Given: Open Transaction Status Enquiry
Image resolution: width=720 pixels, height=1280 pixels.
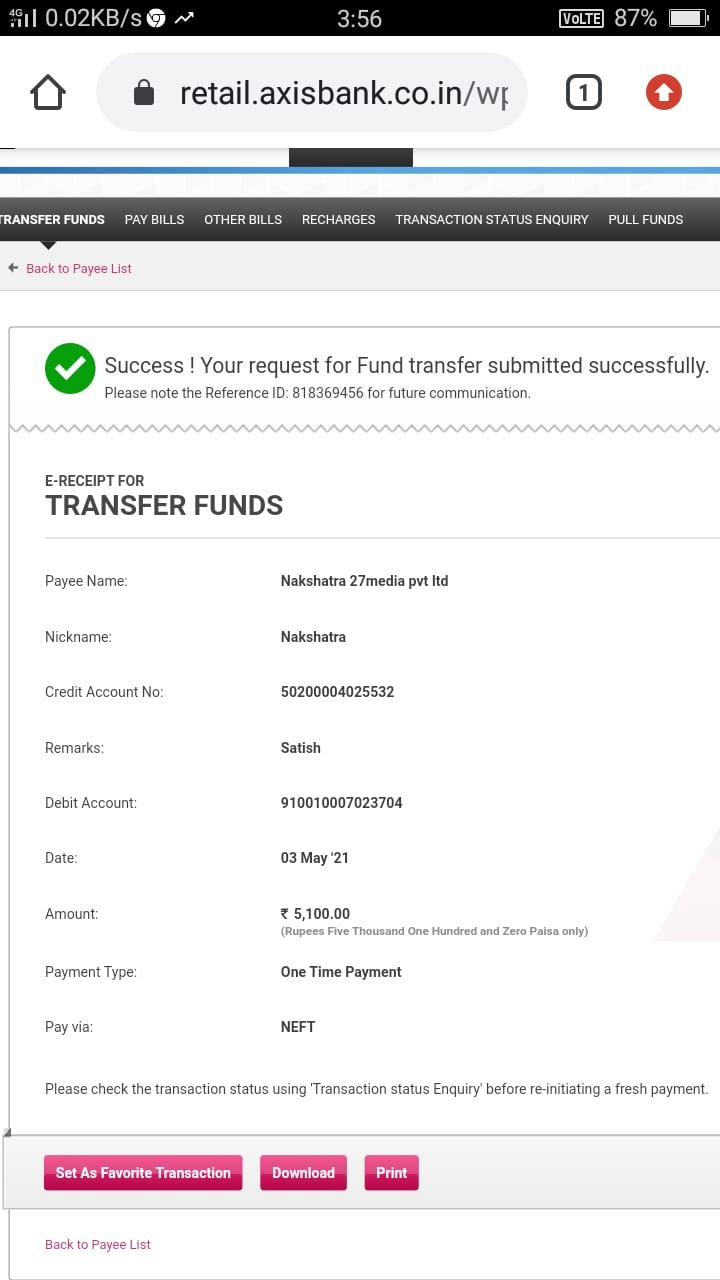Looking at the screenshot, I should coord(492,219).
